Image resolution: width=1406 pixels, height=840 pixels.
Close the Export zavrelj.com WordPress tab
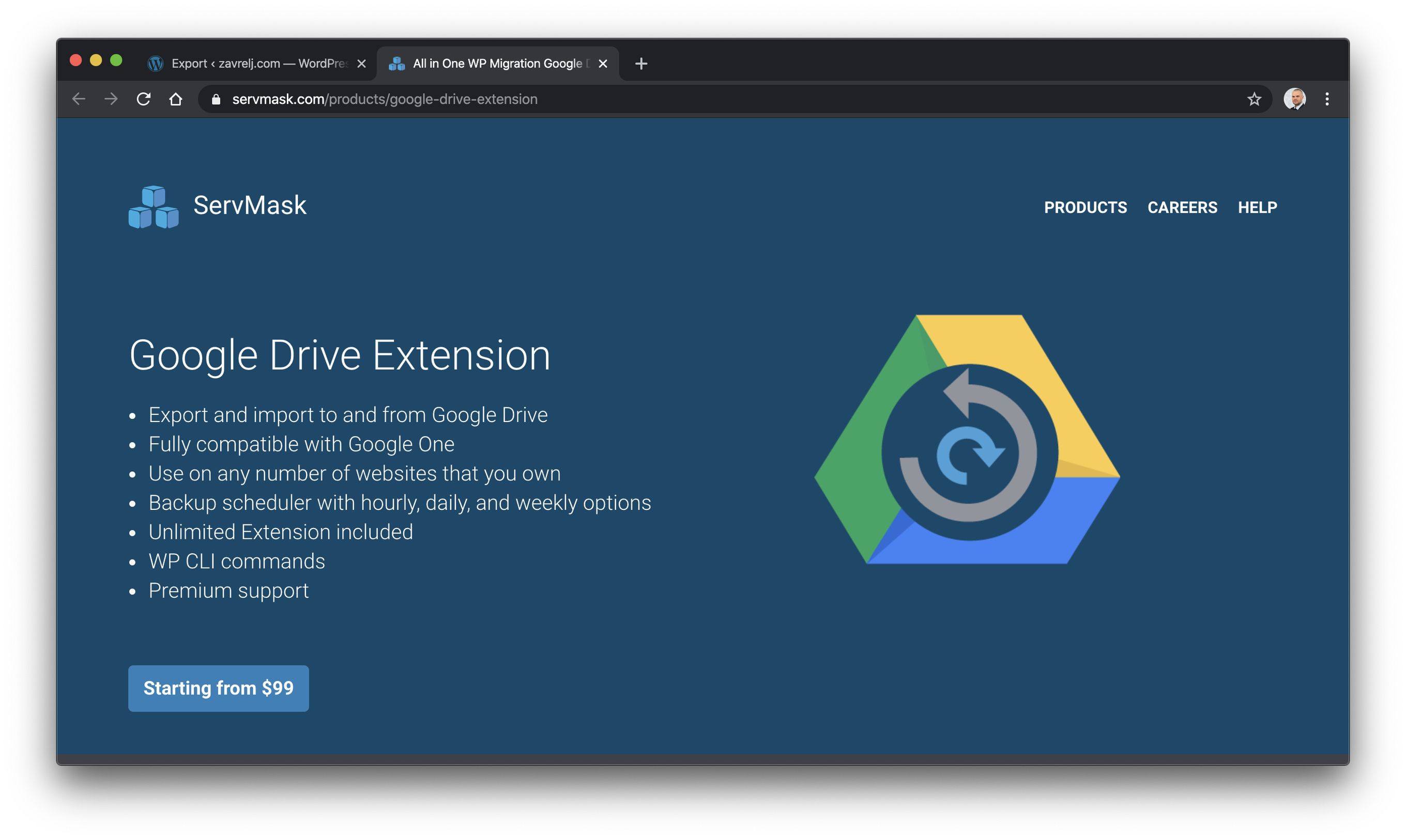click(361, 64)
